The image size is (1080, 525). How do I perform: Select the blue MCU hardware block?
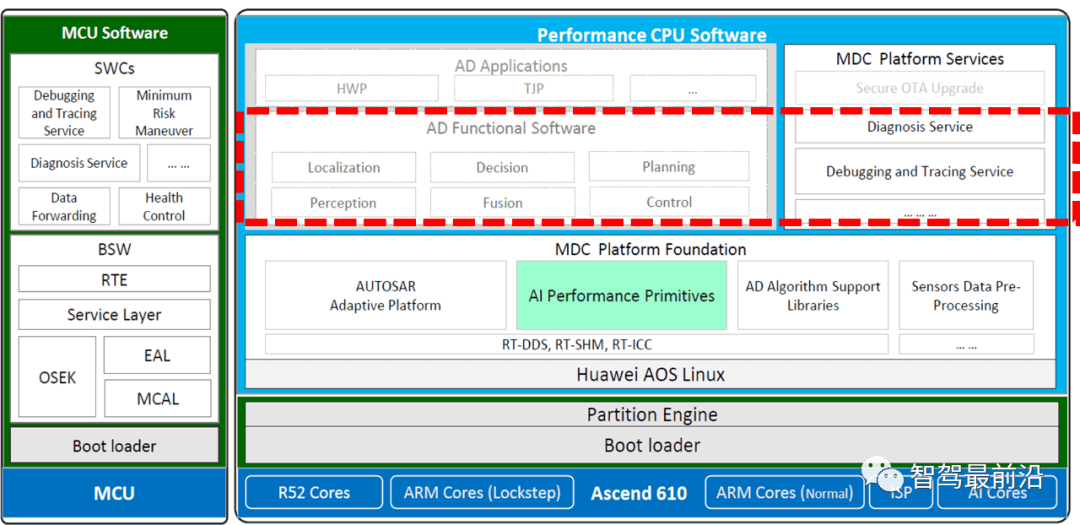pyautogui.click(x=114, y=493)
